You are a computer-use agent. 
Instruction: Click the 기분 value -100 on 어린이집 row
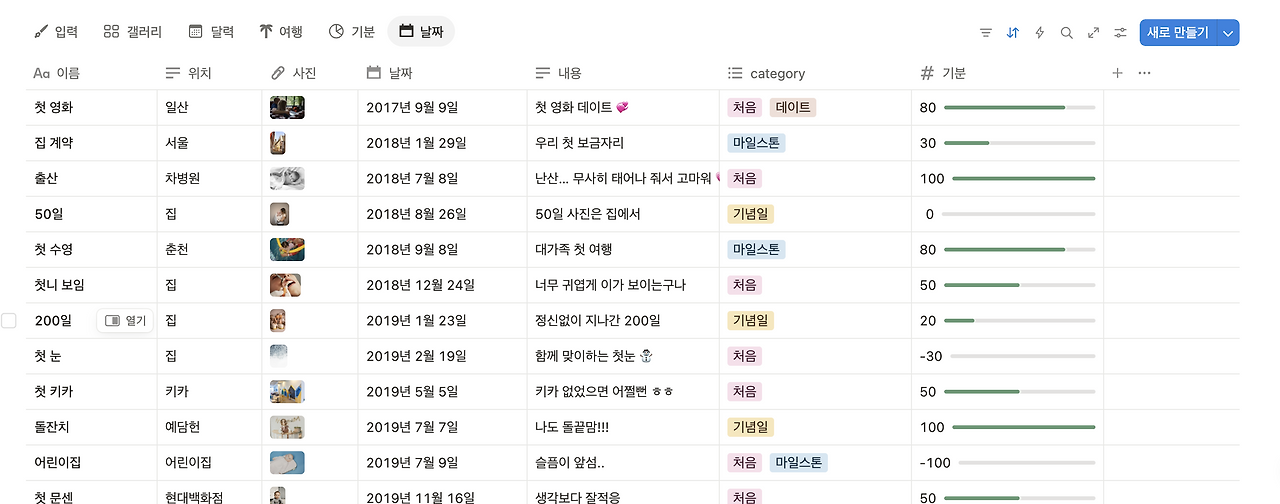(x=935, y=463)
